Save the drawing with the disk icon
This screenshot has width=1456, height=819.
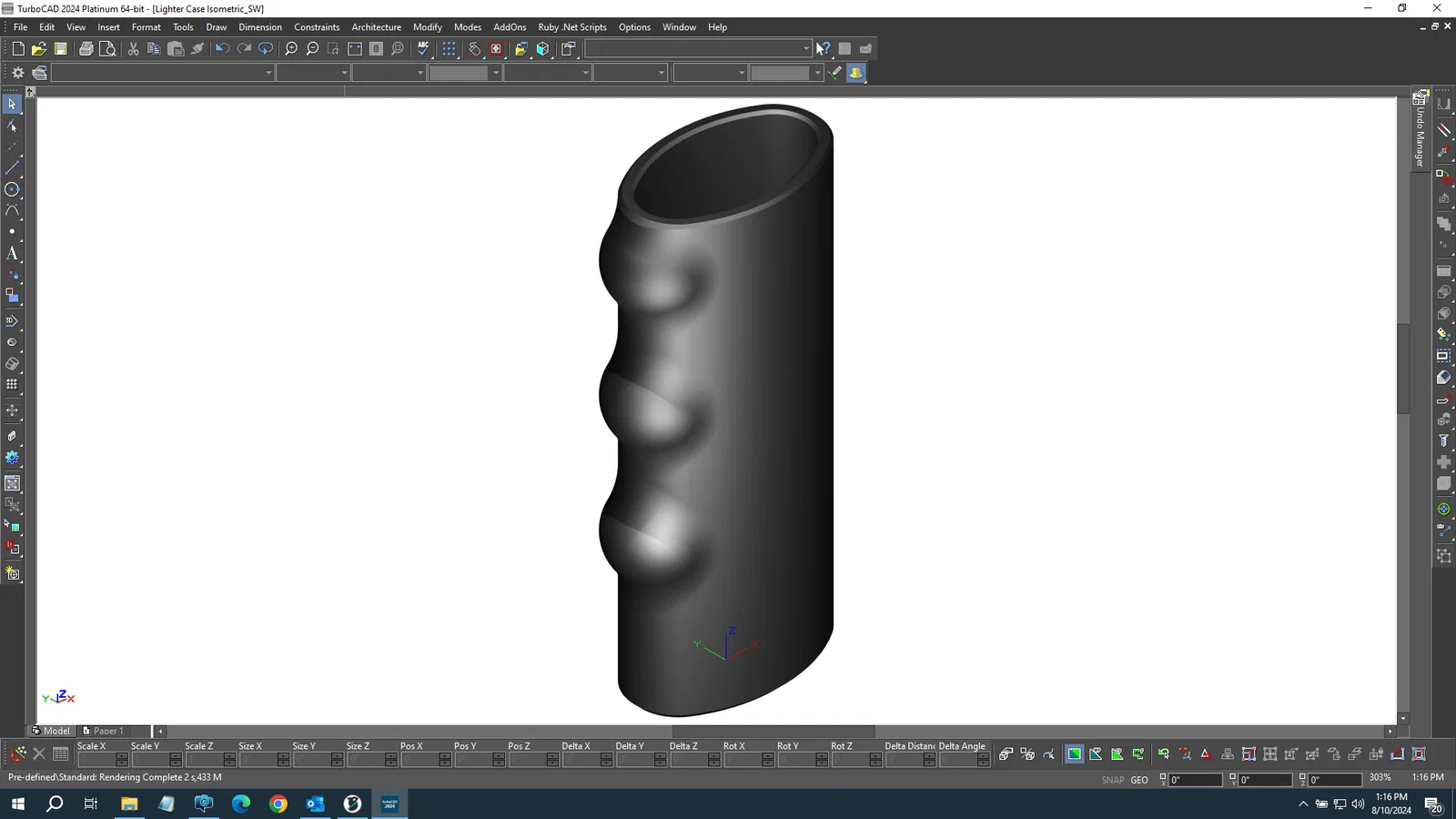pyautogui.click(x=60, y=49)
